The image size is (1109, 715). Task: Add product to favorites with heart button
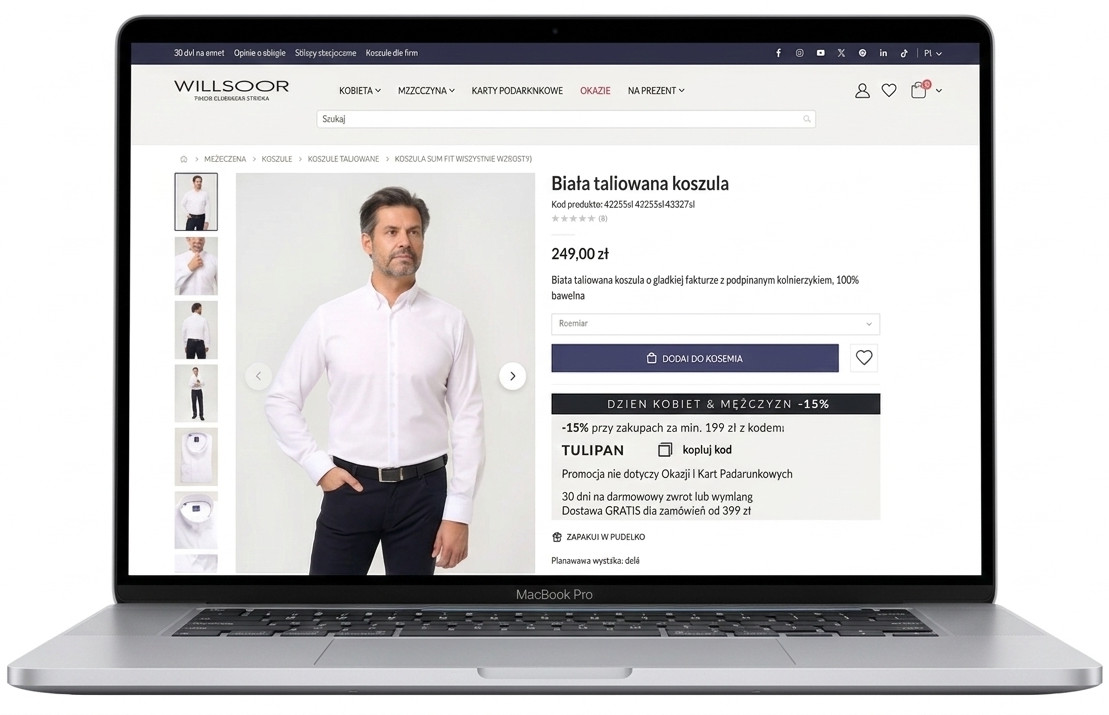[x=864, y=358]
